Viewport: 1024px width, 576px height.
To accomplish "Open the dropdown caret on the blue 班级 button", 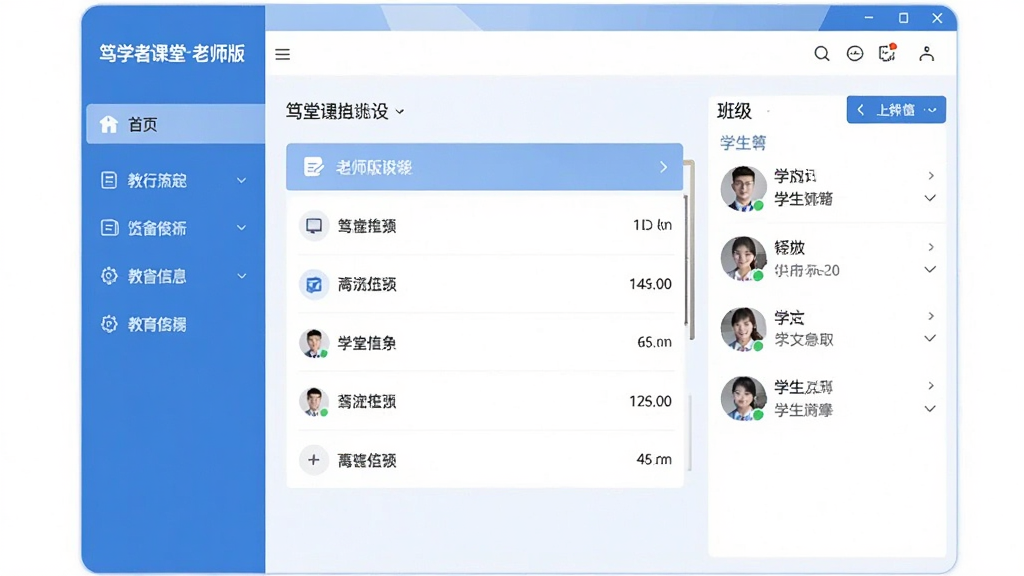I will [x=933, y=110].
